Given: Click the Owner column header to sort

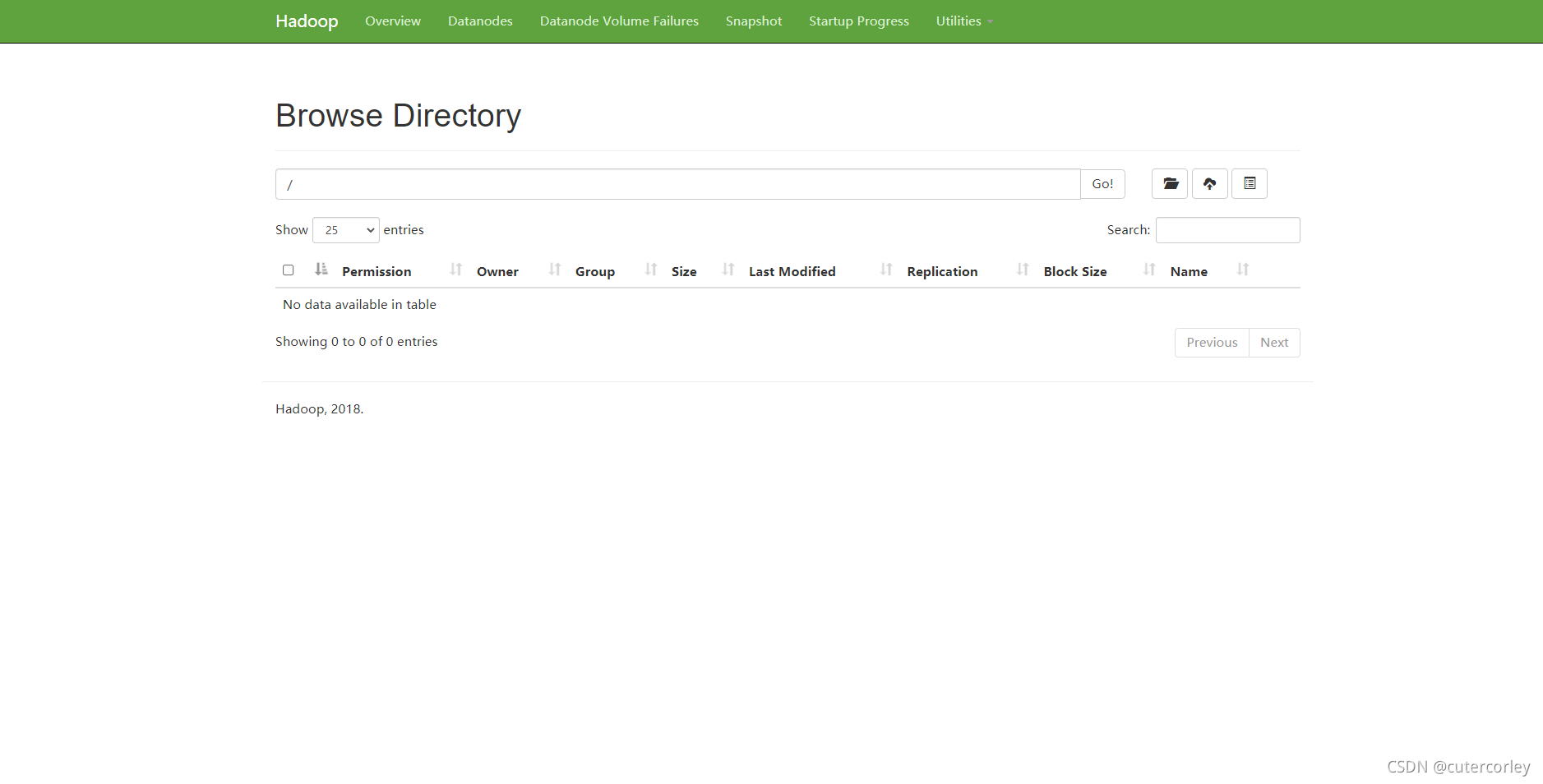Looking at the screenshot, I should [x=497, y=271].
